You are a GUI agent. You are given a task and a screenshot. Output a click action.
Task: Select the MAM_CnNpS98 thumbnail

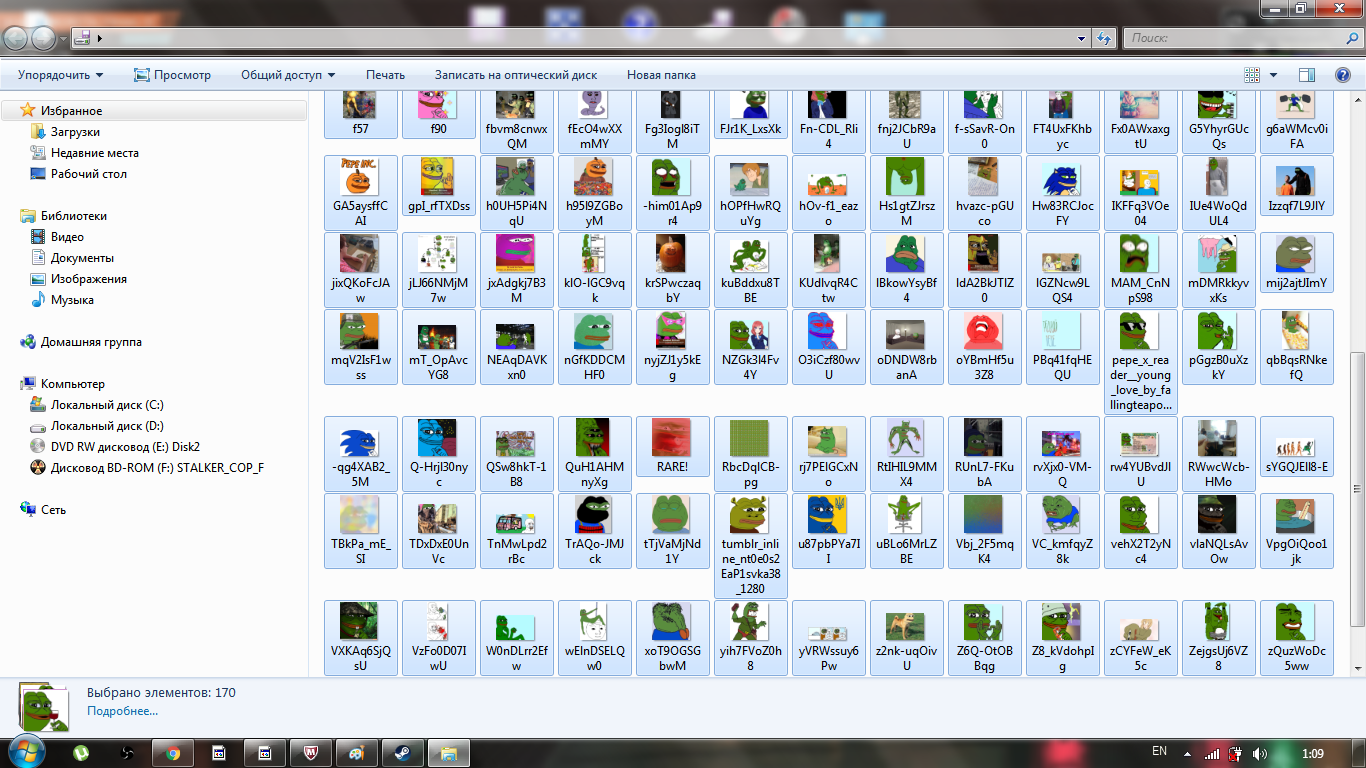coord(1140,270)
